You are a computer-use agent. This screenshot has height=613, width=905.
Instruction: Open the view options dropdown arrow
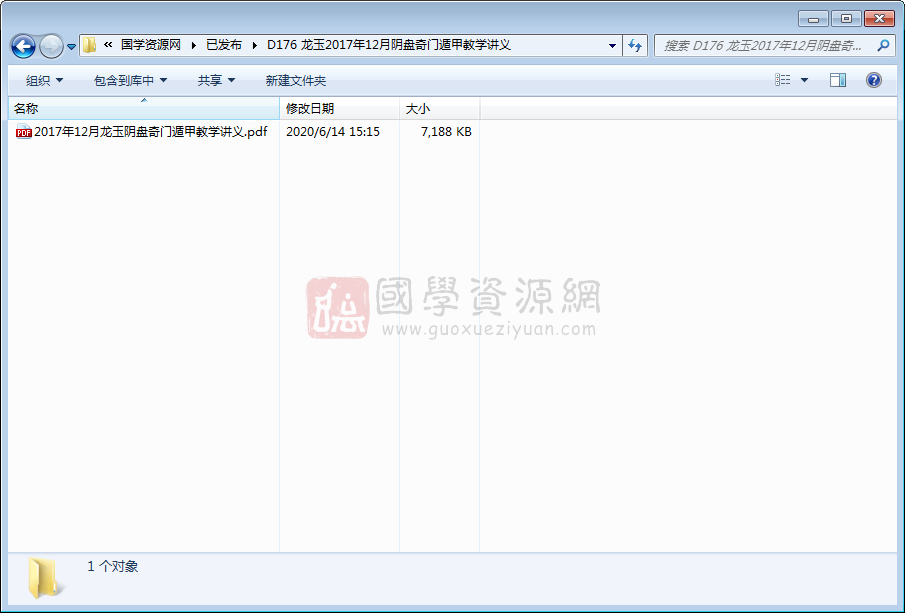coord(804,80)
